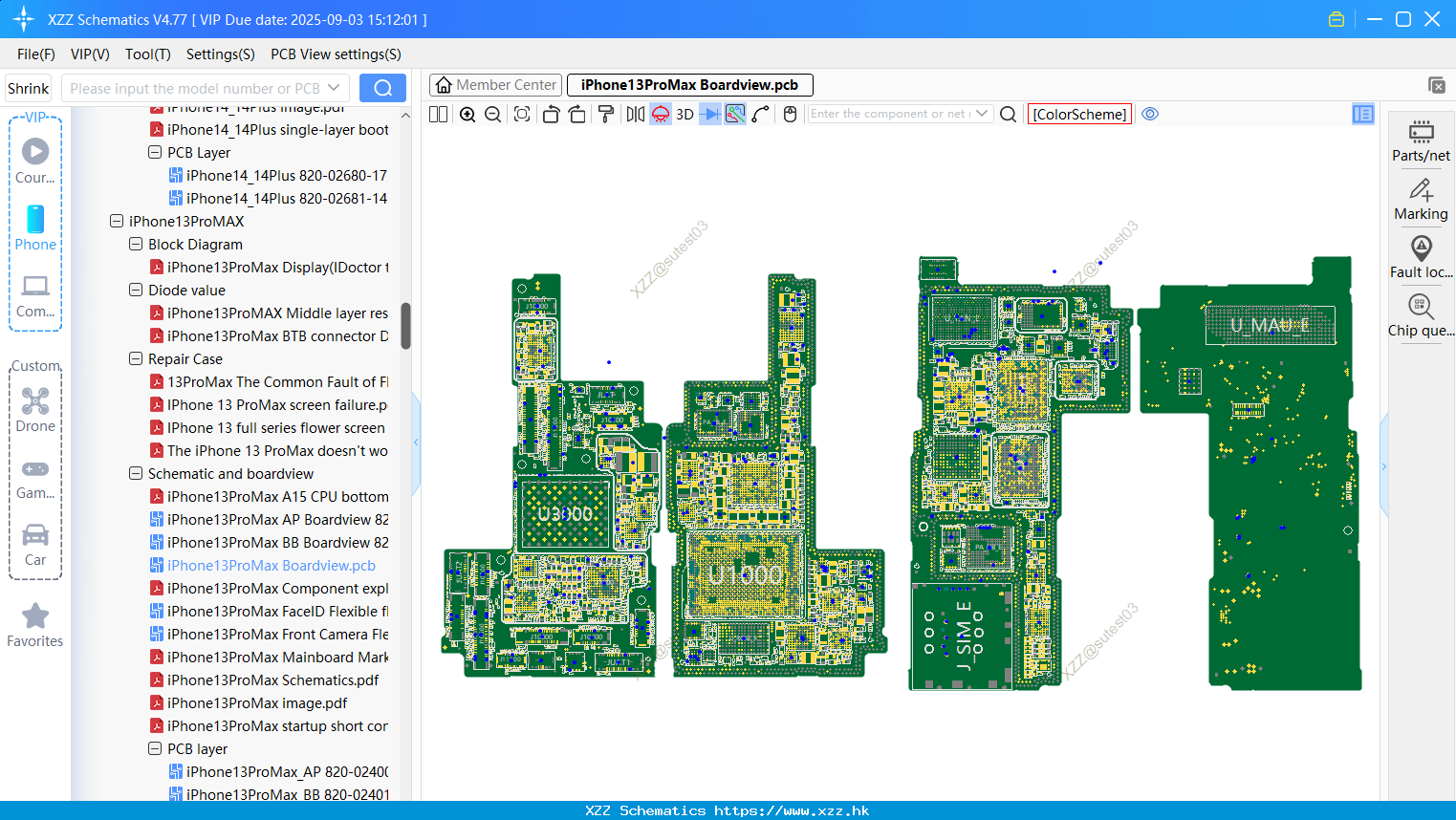Click the zoom in magnifier icon
Screen dimensions: 1456x820
click(x=467, y=114)
